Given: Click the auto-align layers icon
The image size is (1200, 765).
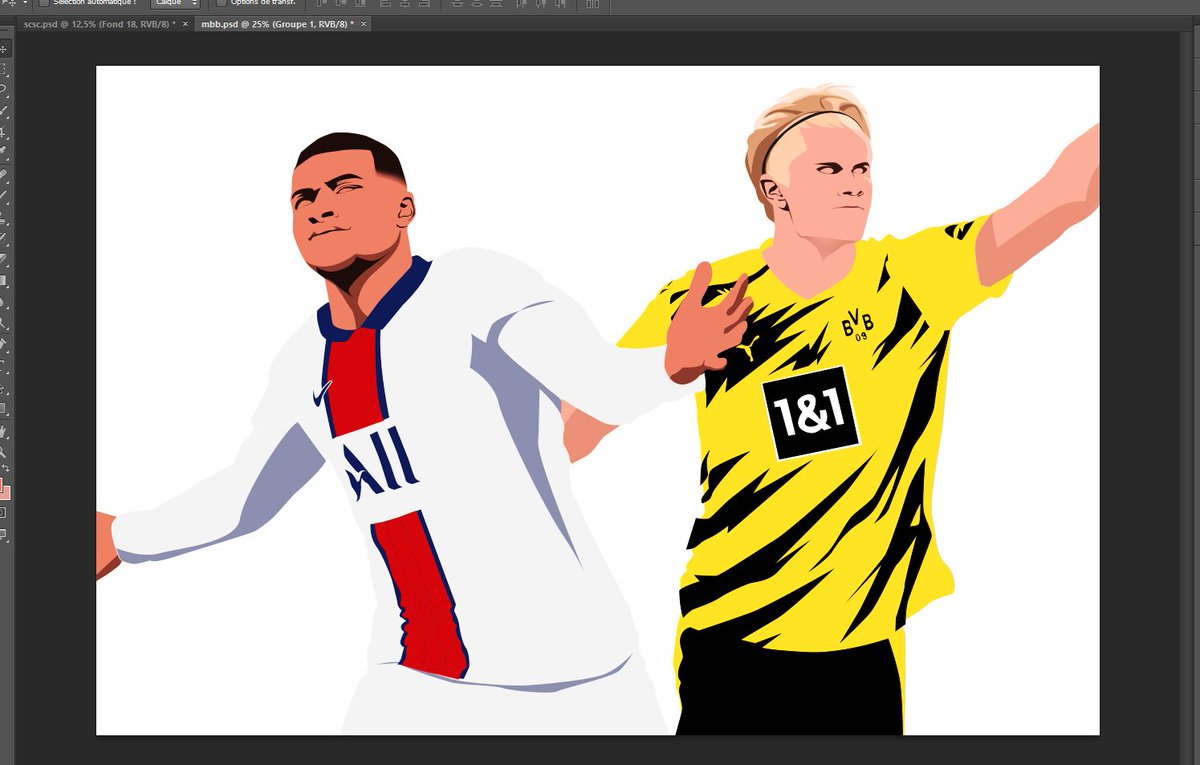Looking at the screenshot, I should pos(592,3).
